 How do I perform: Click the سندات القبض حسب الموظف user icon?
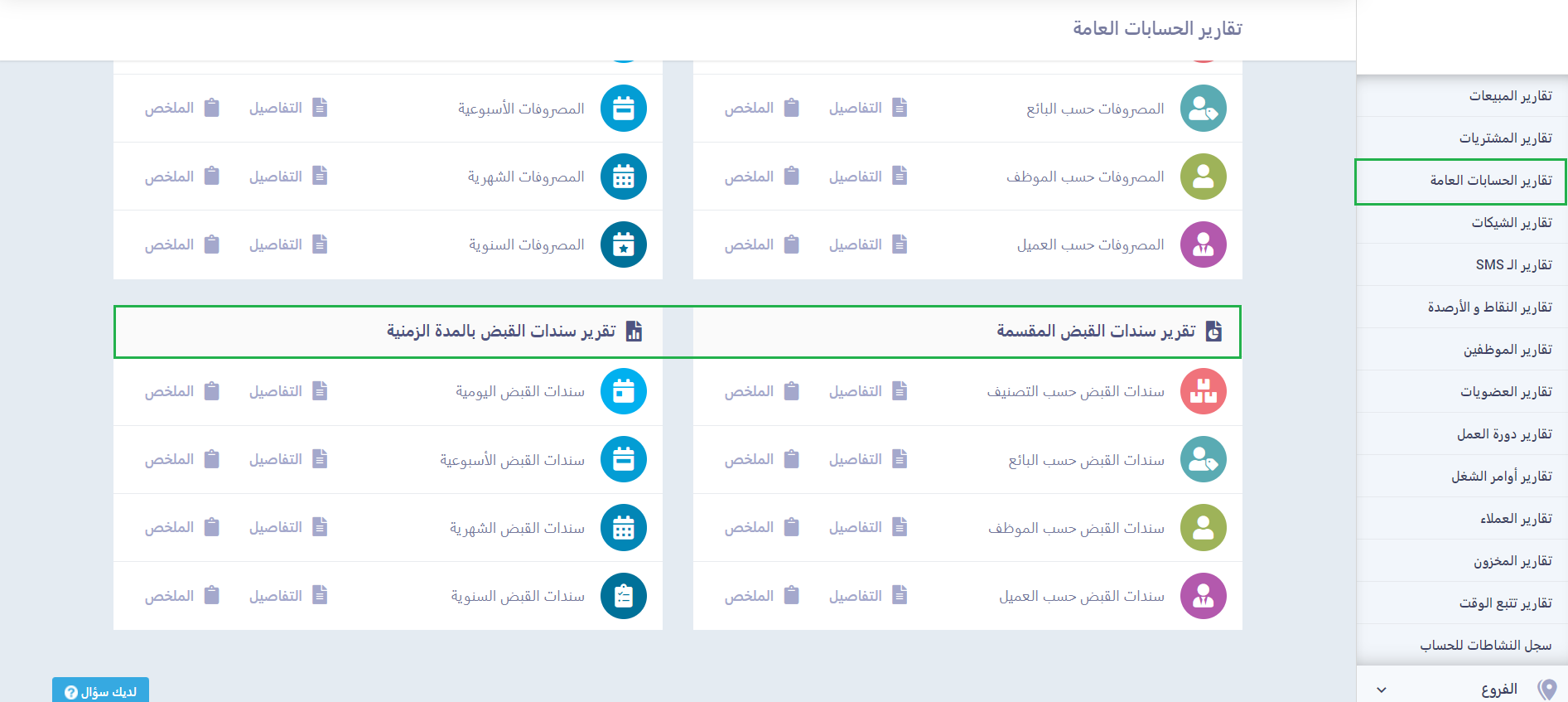[1203, 528]
